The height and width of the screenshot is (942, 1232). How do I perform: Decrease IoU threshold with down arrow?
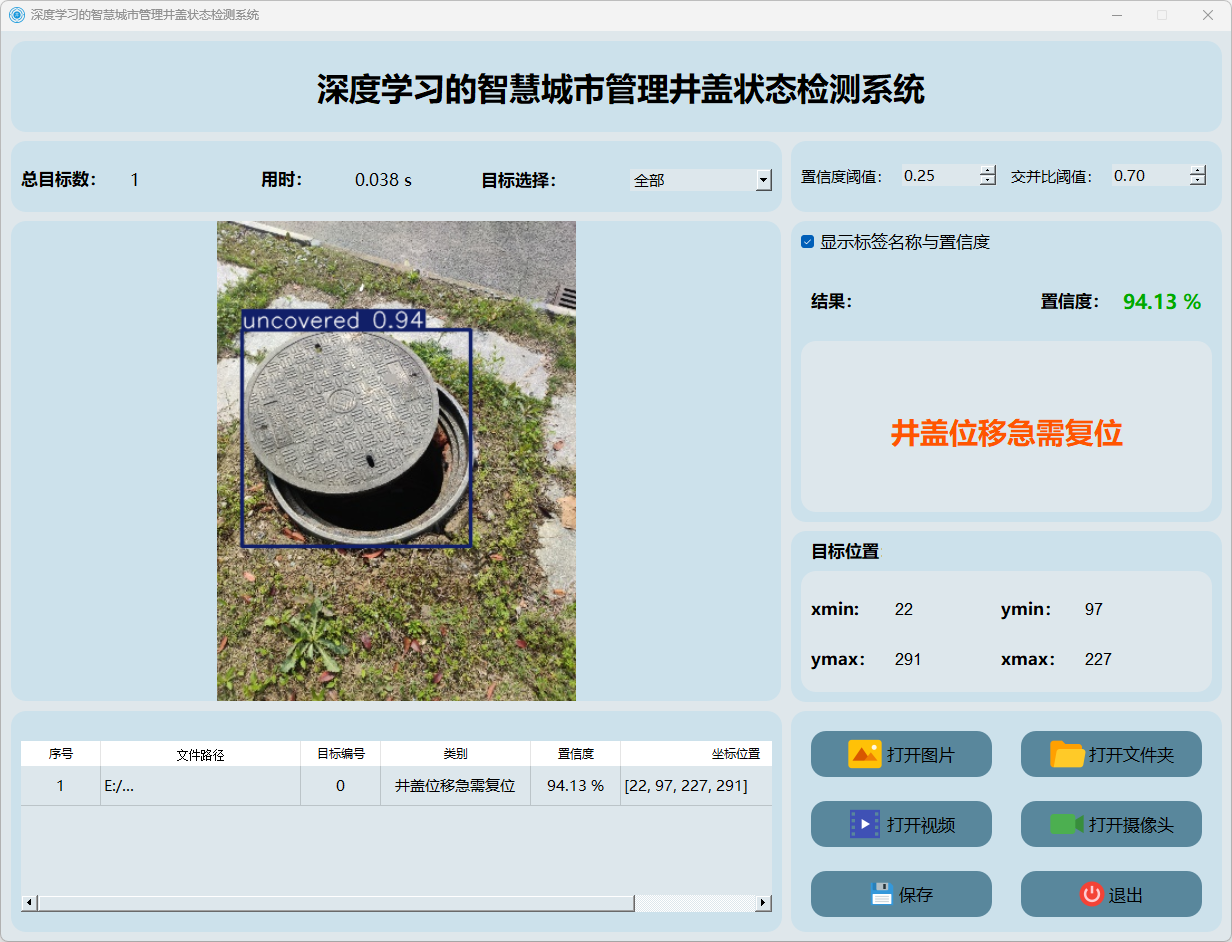click(x=1198, y=181)
